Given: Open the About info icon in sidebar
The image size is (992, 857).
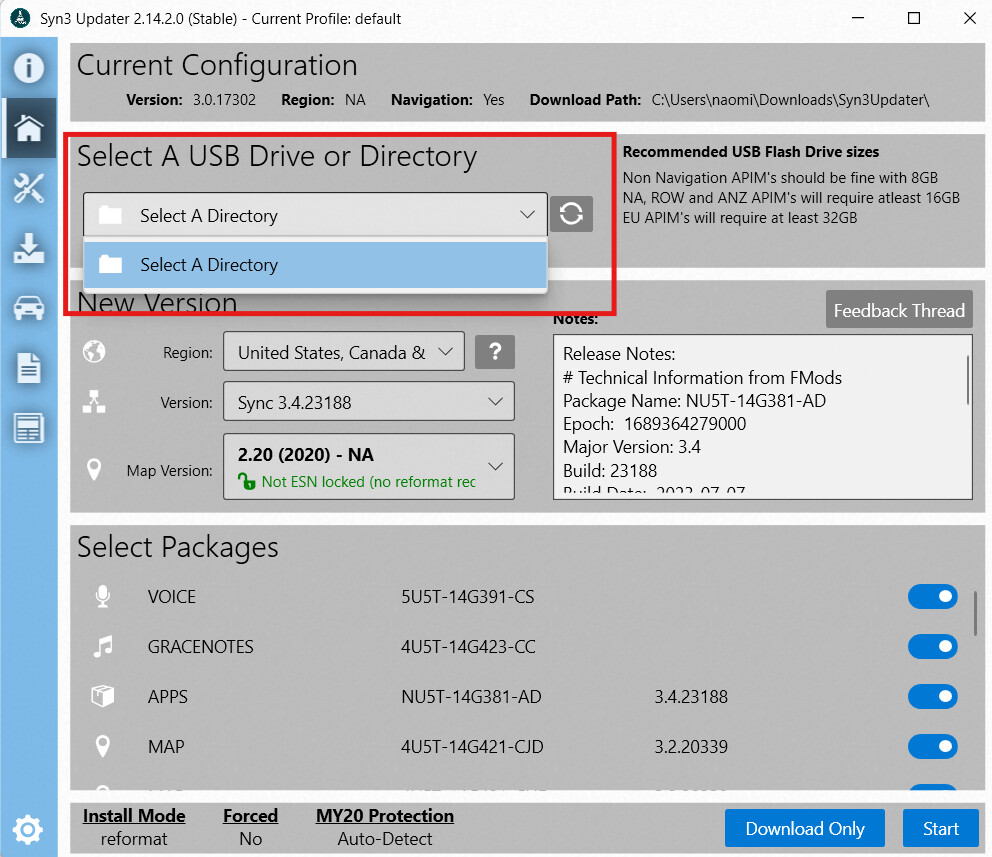Looking at the screenshot, I should [x=28, y=68].
